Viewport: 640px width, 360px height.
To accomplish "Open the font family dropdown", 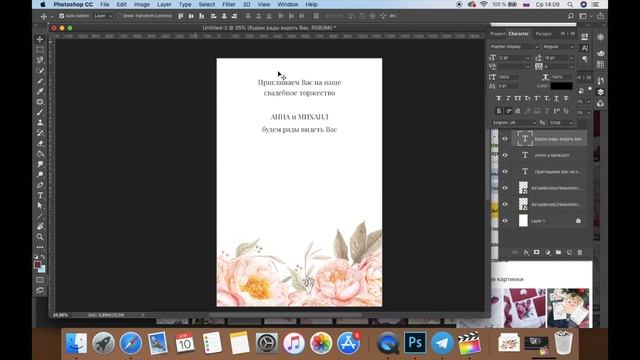I will [x=514, y=47].
